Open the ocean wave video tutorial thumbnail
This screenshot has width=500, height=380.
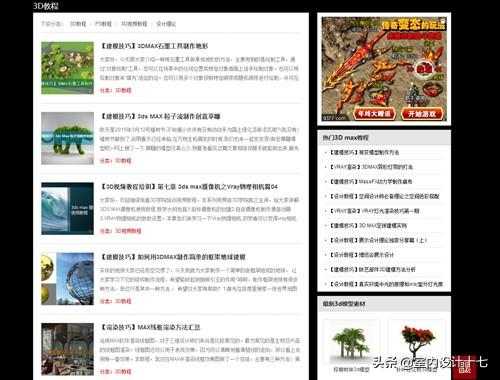coord(67,208)
